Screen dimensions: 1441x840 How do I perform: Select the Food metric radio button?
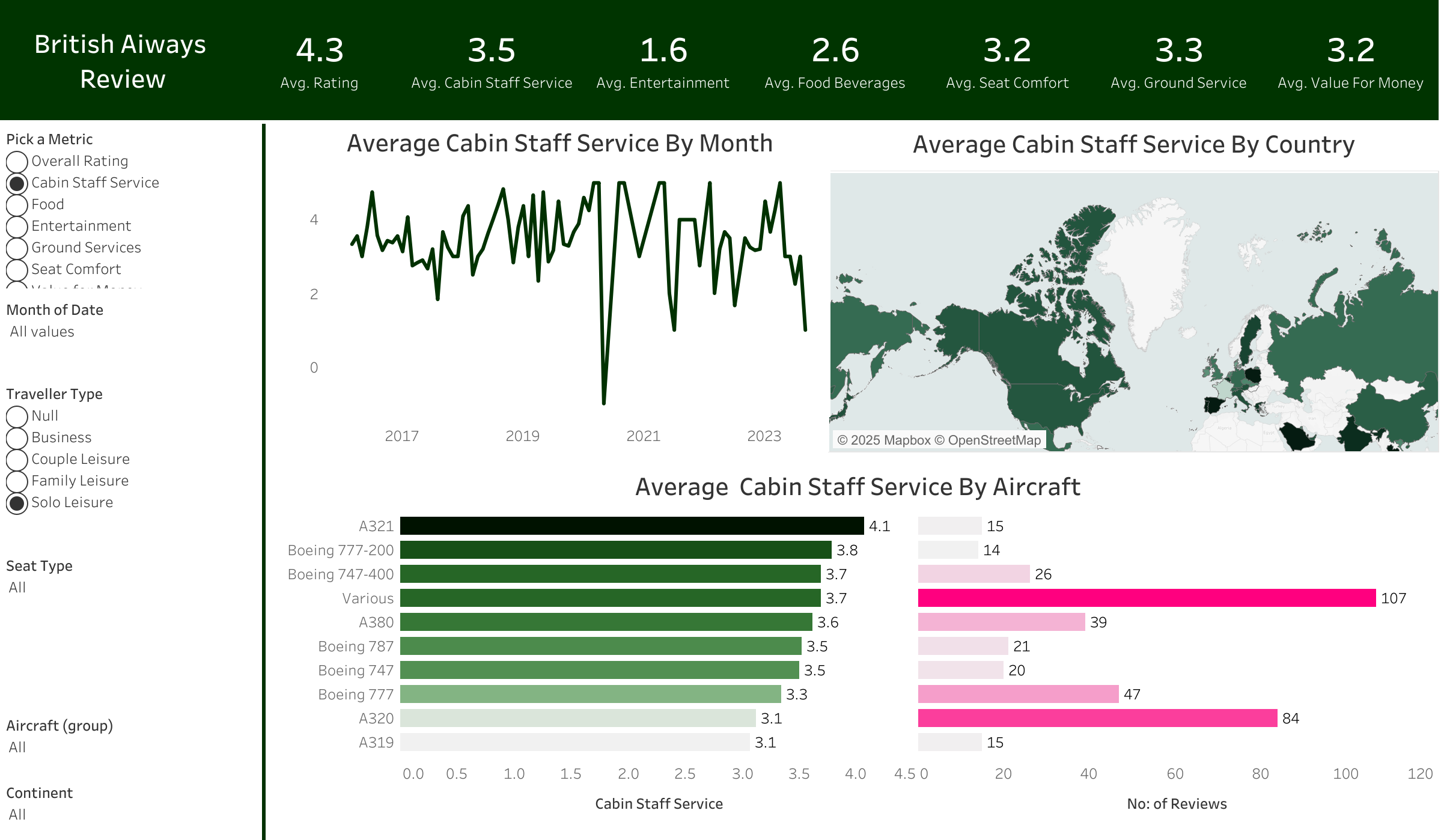click(x=17, y=205)
